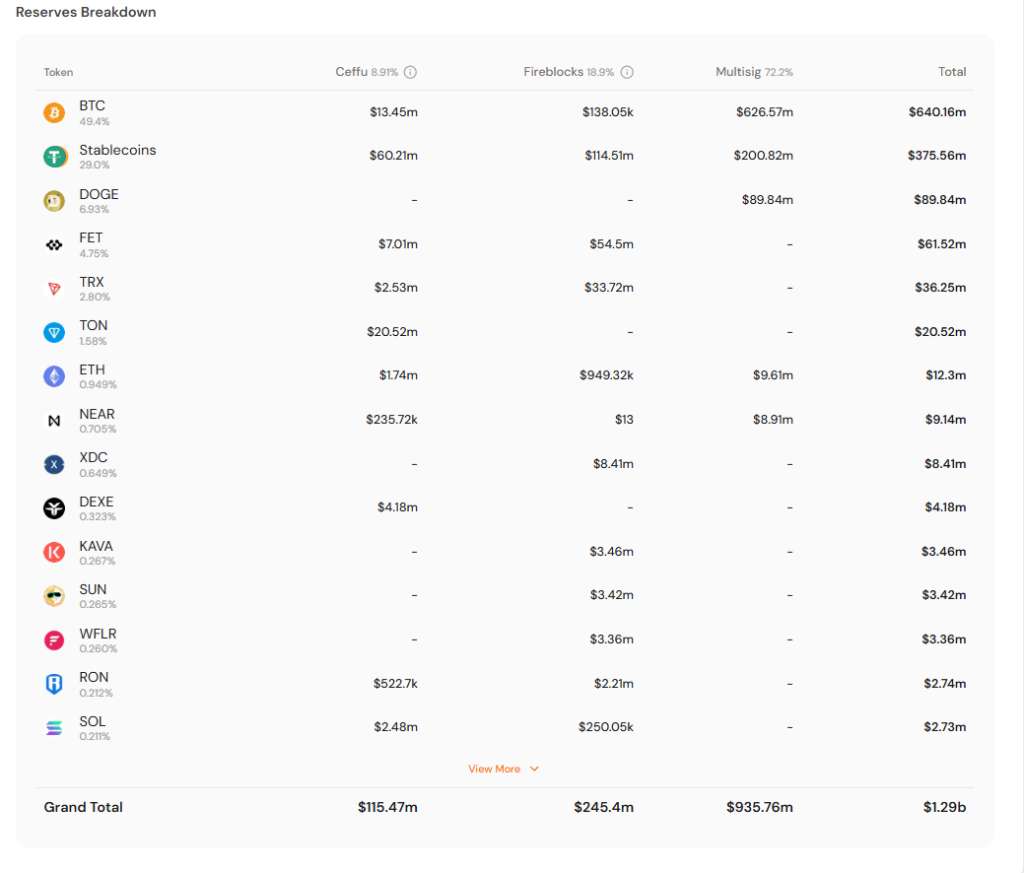
Task: Select the RON Ronin icon
Action: (54, 684)
